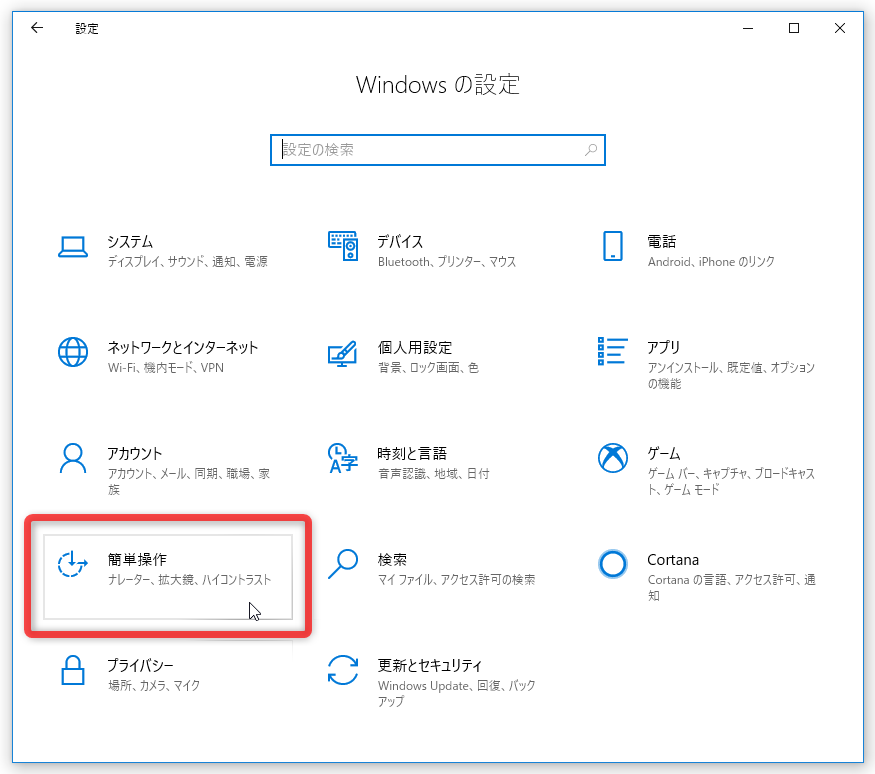Viewport: 875px width, 774px height.
Task: Click the 時刻と言語 category title
Action: 412,454
